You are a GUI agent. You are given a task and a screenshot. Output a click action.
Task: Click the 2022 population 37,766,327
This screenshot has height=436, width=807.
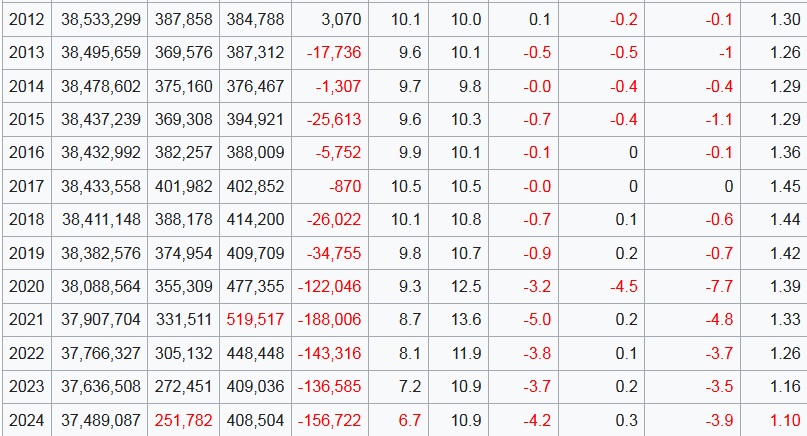pos(100,353)
